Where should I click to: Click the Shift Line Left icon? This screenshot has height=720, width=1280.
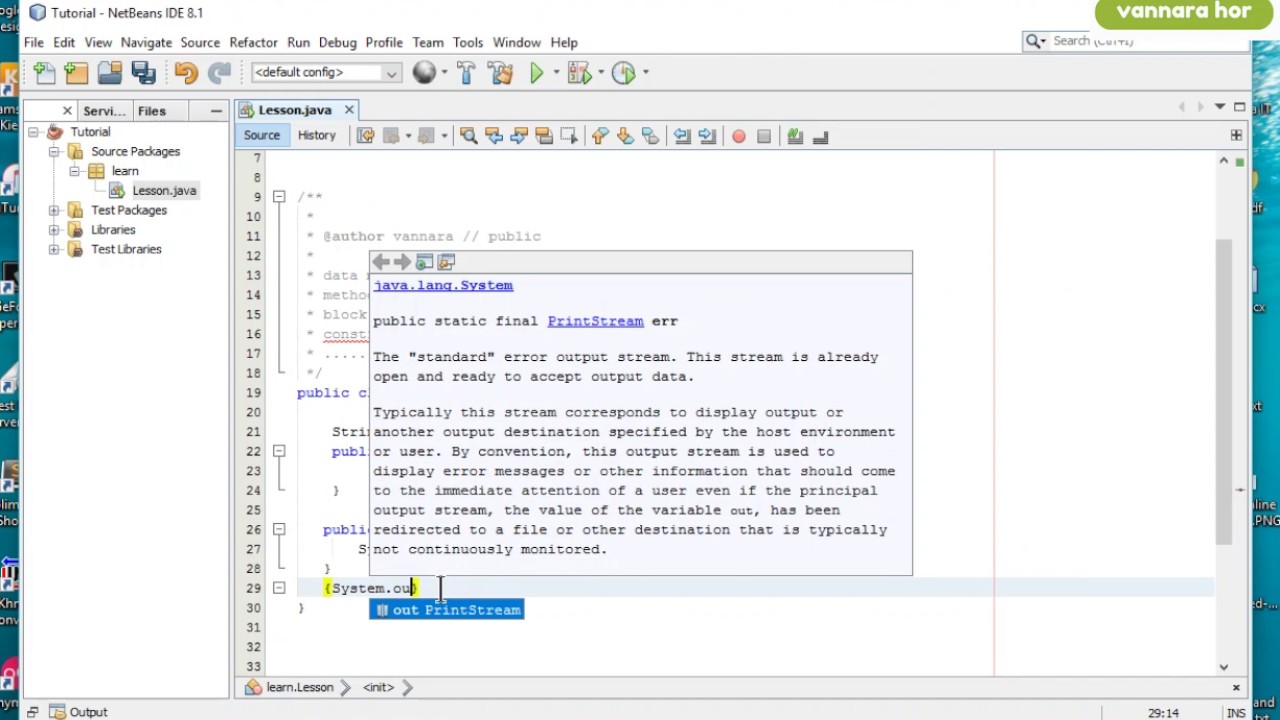682,136
